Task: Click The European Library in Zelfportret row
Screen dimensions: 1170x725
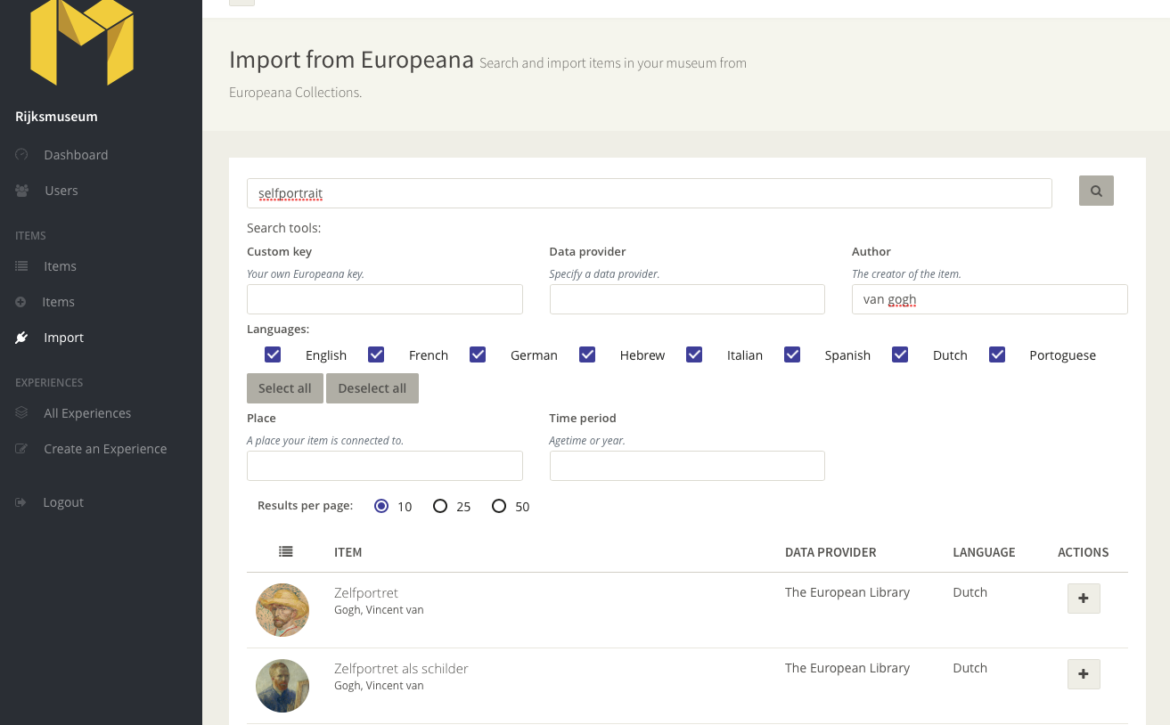Action: tap(847, 592)
